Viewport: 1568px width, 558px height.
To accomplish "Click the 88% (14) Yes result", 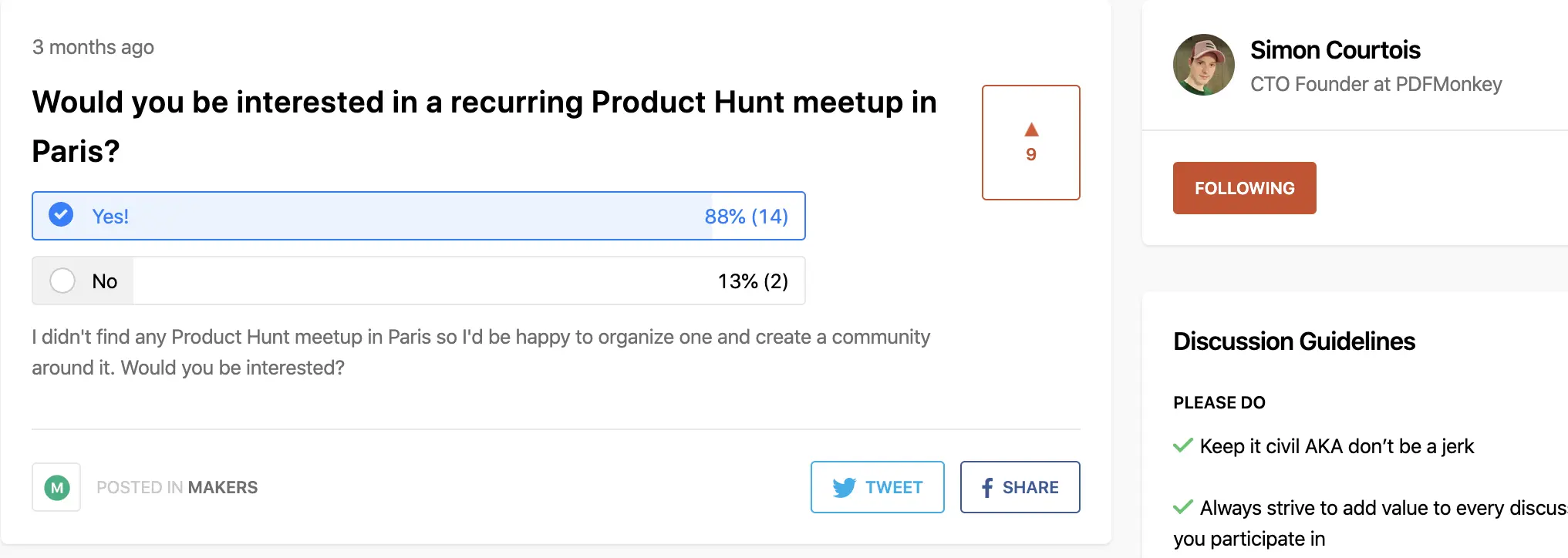I will (746, 217).
